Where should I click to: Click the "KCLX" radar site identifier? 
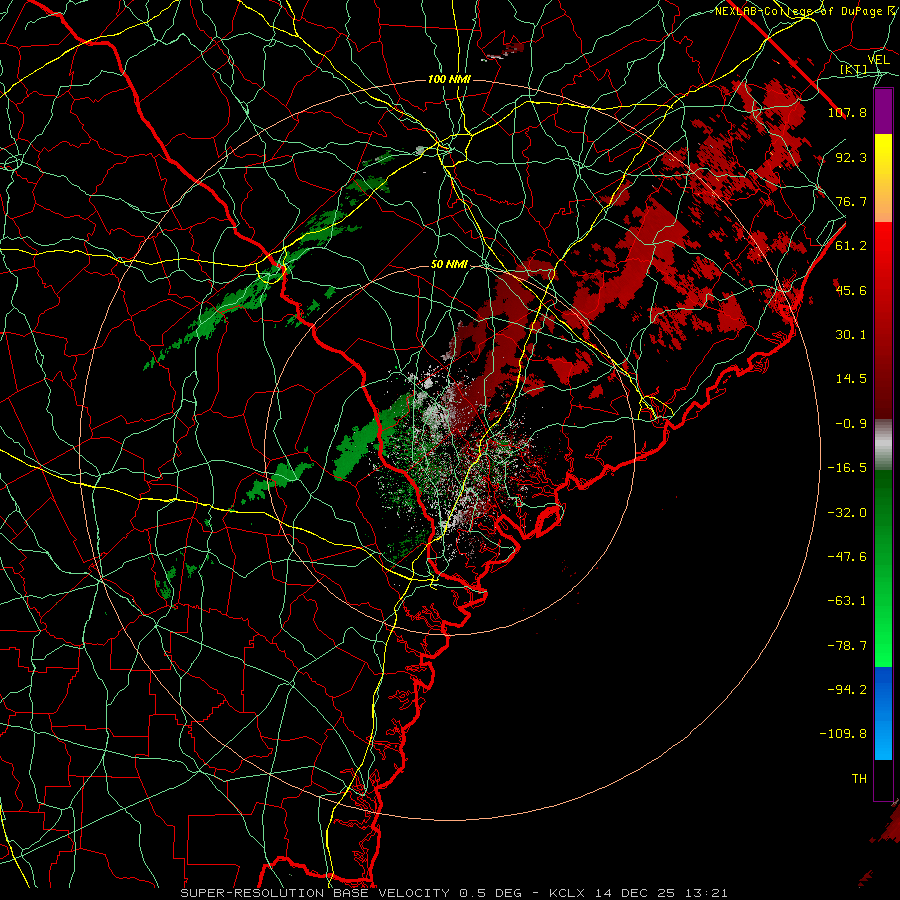[x=566, y=893]
